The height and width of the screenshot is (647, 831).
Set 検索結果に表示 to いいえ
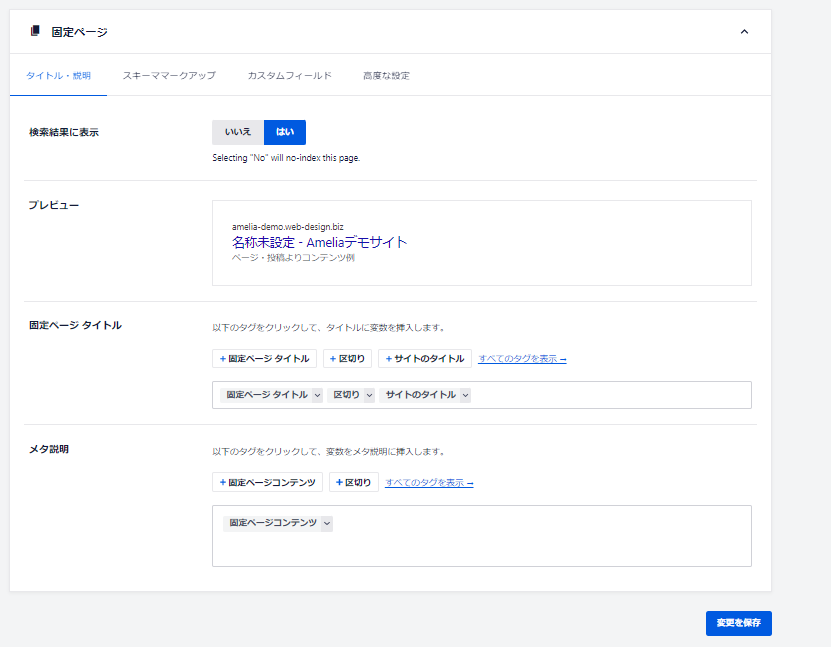click(238, 132)
